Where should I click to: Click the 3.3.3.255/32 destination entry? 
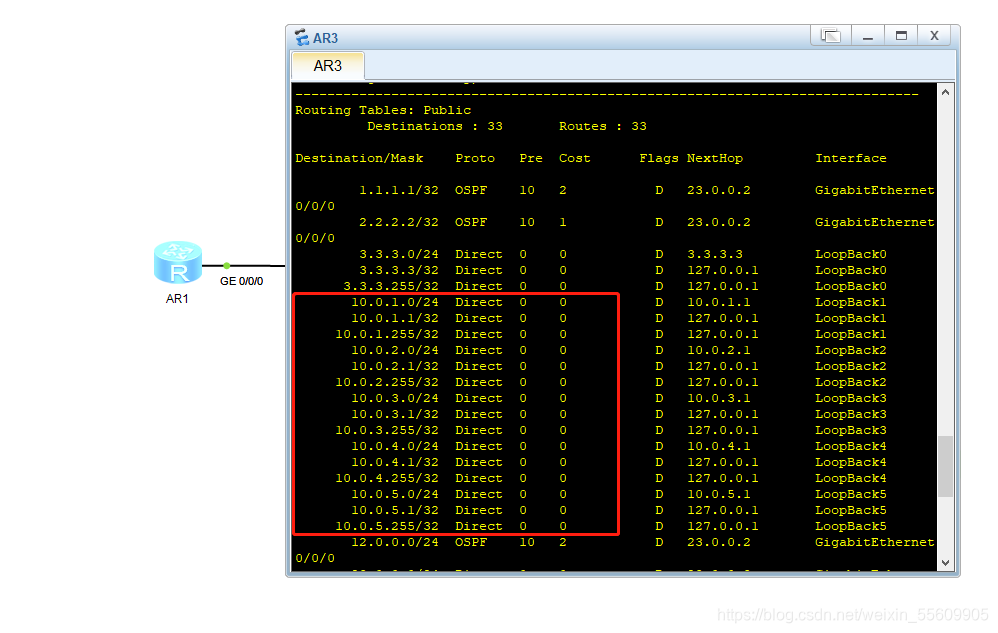pos(391,286)
